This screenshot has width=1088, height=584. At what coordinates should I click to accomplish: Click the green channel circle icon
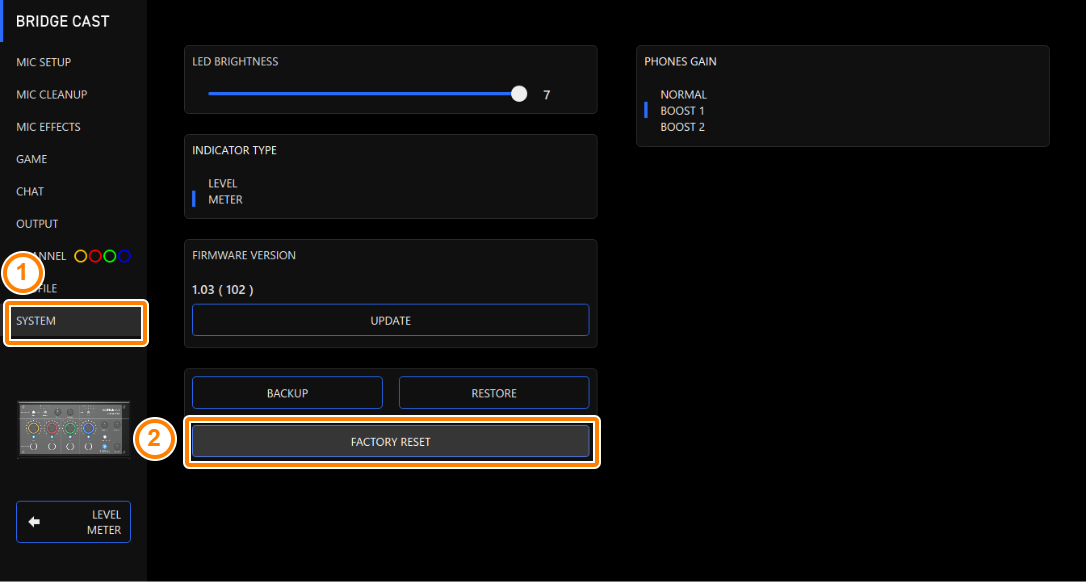[110, 256]
